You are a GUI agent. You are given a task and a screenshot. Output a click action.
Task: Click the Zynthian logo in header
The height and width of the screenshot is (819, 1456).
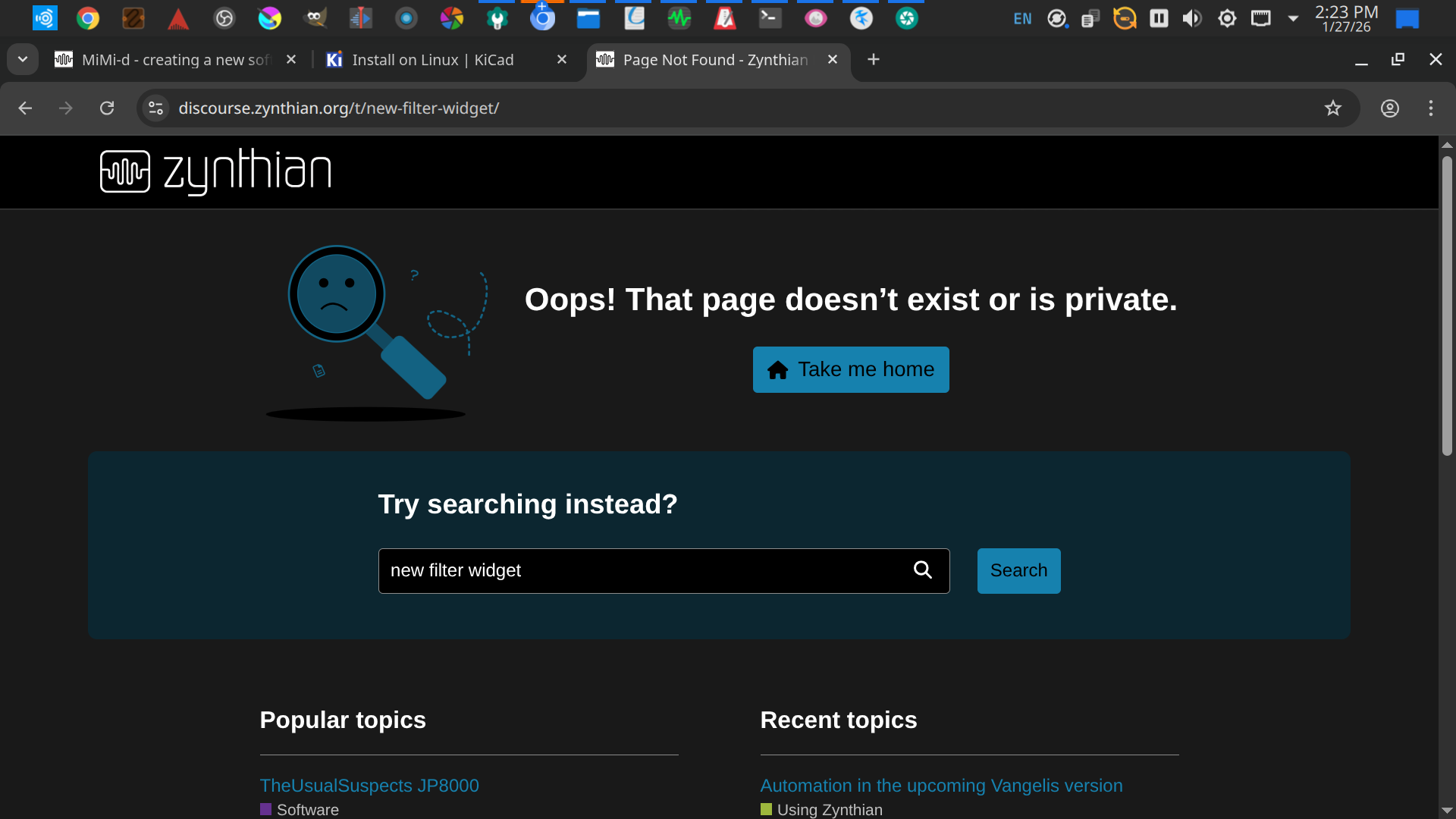216,172
